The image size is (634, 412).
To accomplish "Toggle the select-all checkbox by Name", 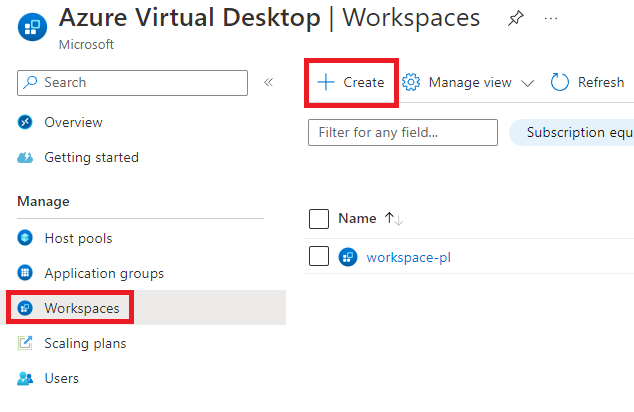I will 319,219.
